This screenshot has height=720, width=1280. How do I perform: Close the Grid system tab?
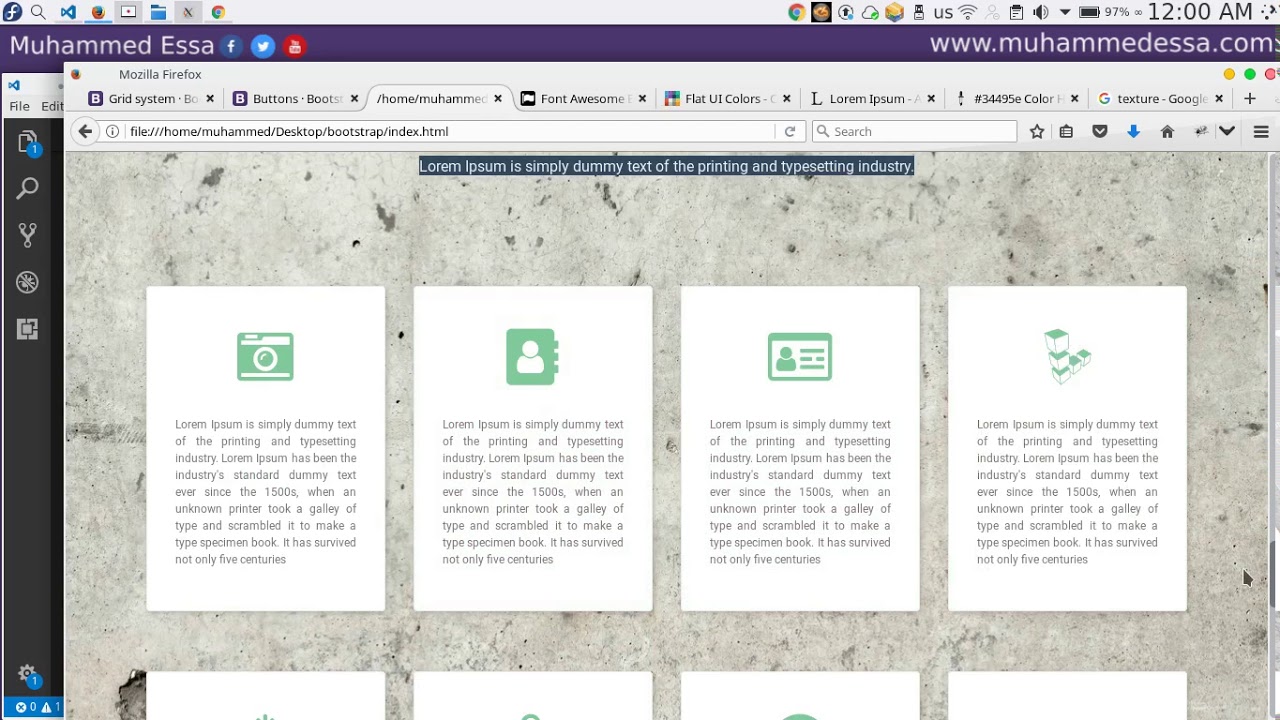click(210, 98)
